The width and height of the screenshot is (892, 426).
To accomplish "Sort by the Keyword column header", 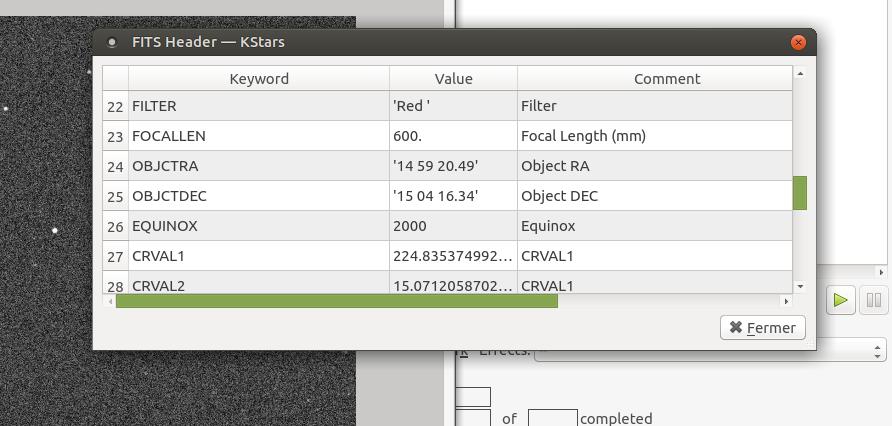I will pos(259,78).
